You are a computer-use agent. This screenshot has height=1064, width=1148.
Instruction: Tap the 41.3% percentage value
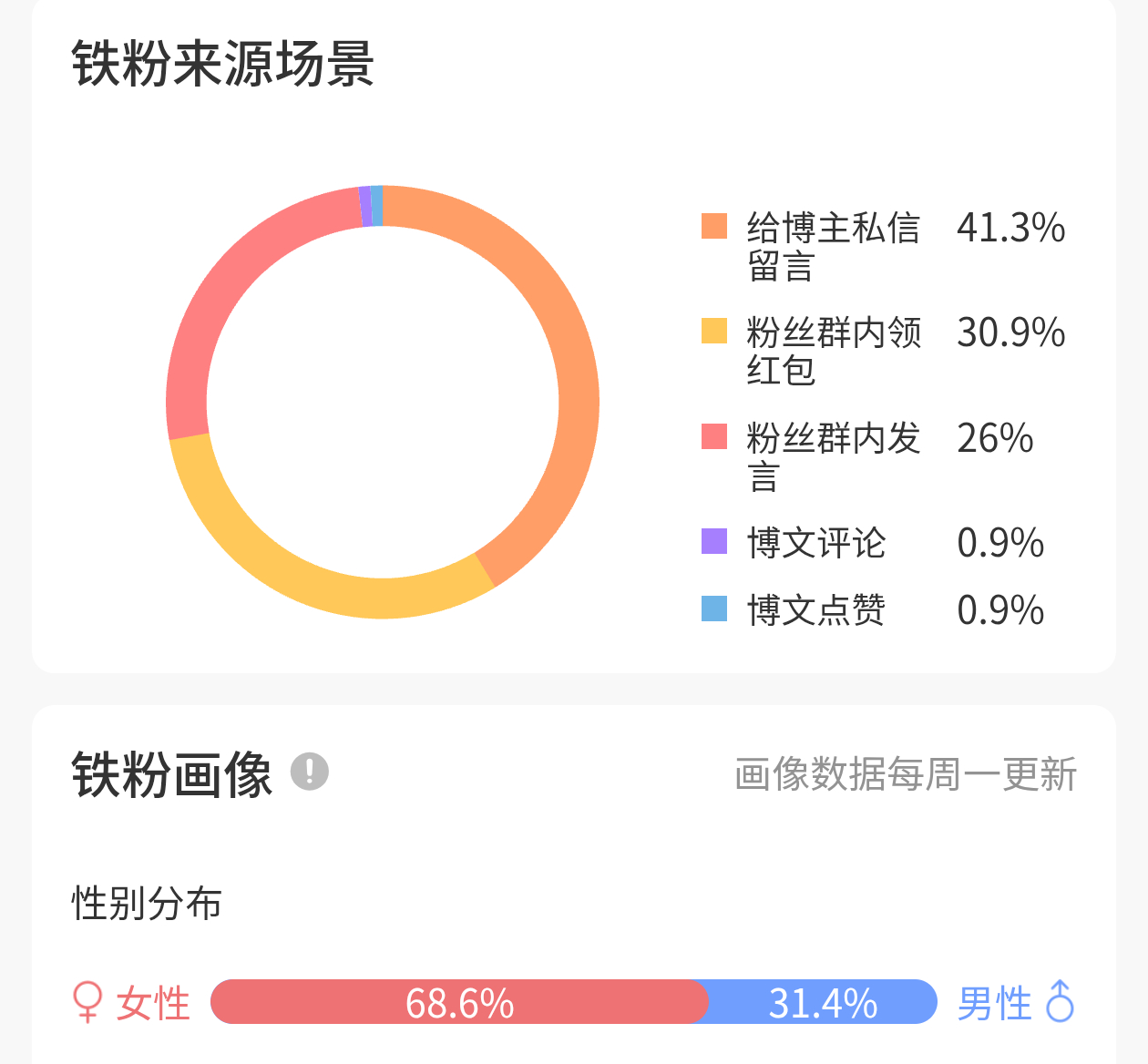[x=1010, y=228]
